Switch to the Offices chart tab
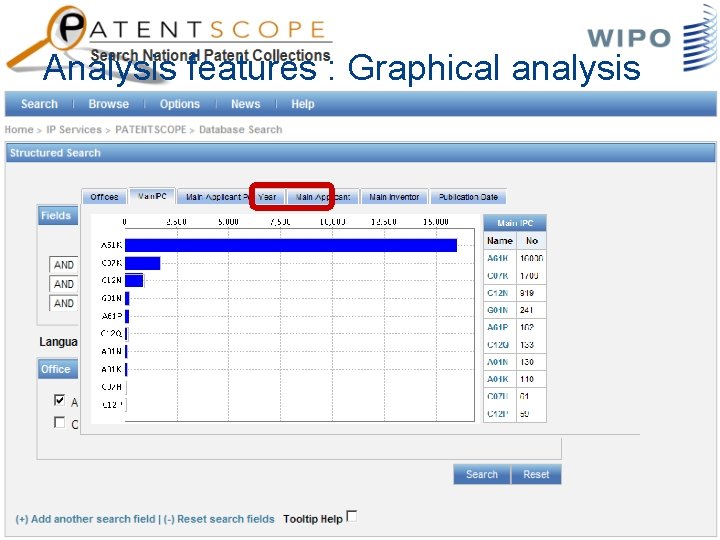720x540 pixels. coord(104,197)
